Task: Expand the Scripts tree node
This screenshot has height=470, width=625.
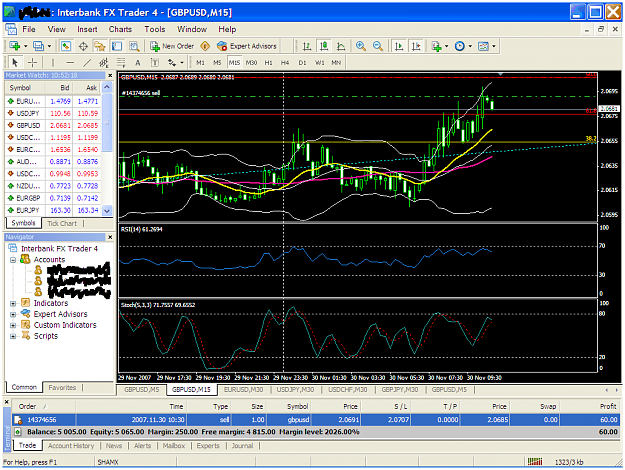Action: (x=13, y=336)
